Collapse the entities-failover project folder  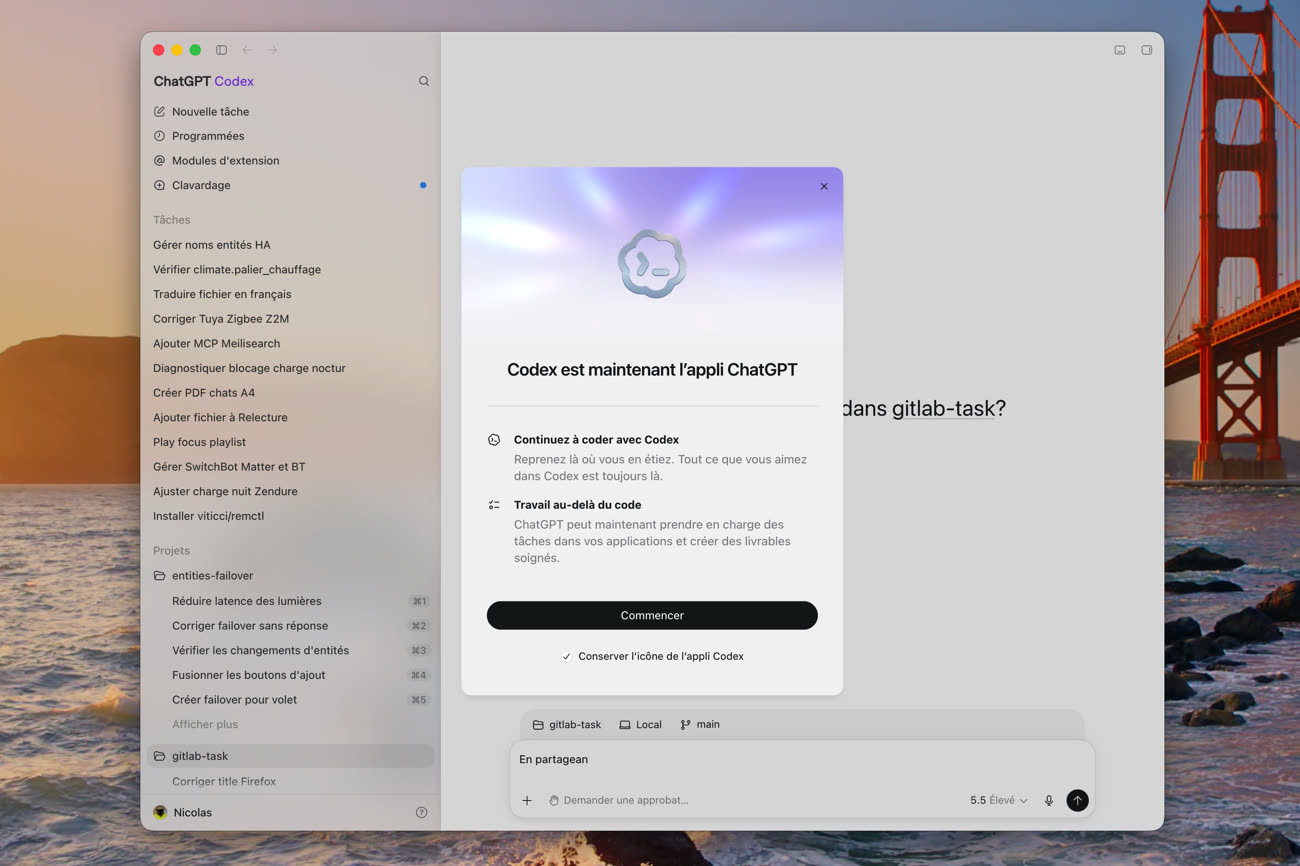[x=160, y=576]
